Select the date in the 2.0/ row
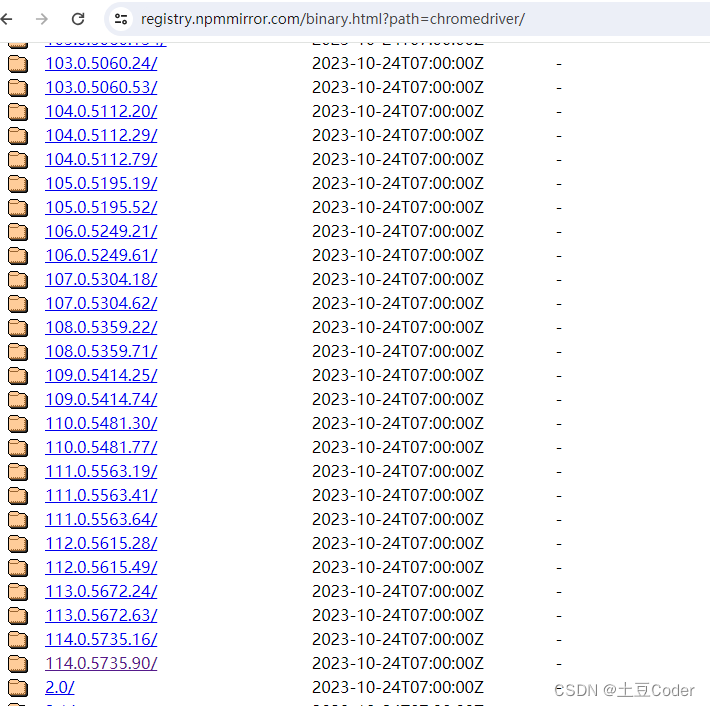 pyautogui.click(x=398, y=687)
